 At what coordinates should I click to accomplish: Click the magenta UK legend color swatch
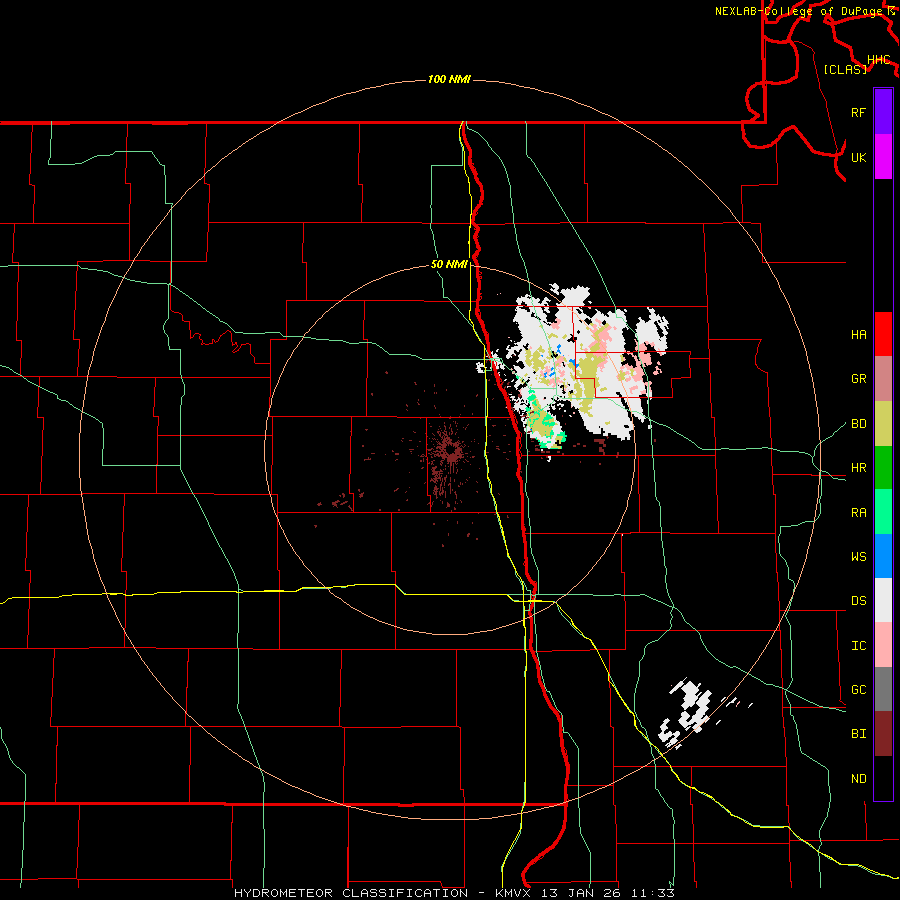883,157
